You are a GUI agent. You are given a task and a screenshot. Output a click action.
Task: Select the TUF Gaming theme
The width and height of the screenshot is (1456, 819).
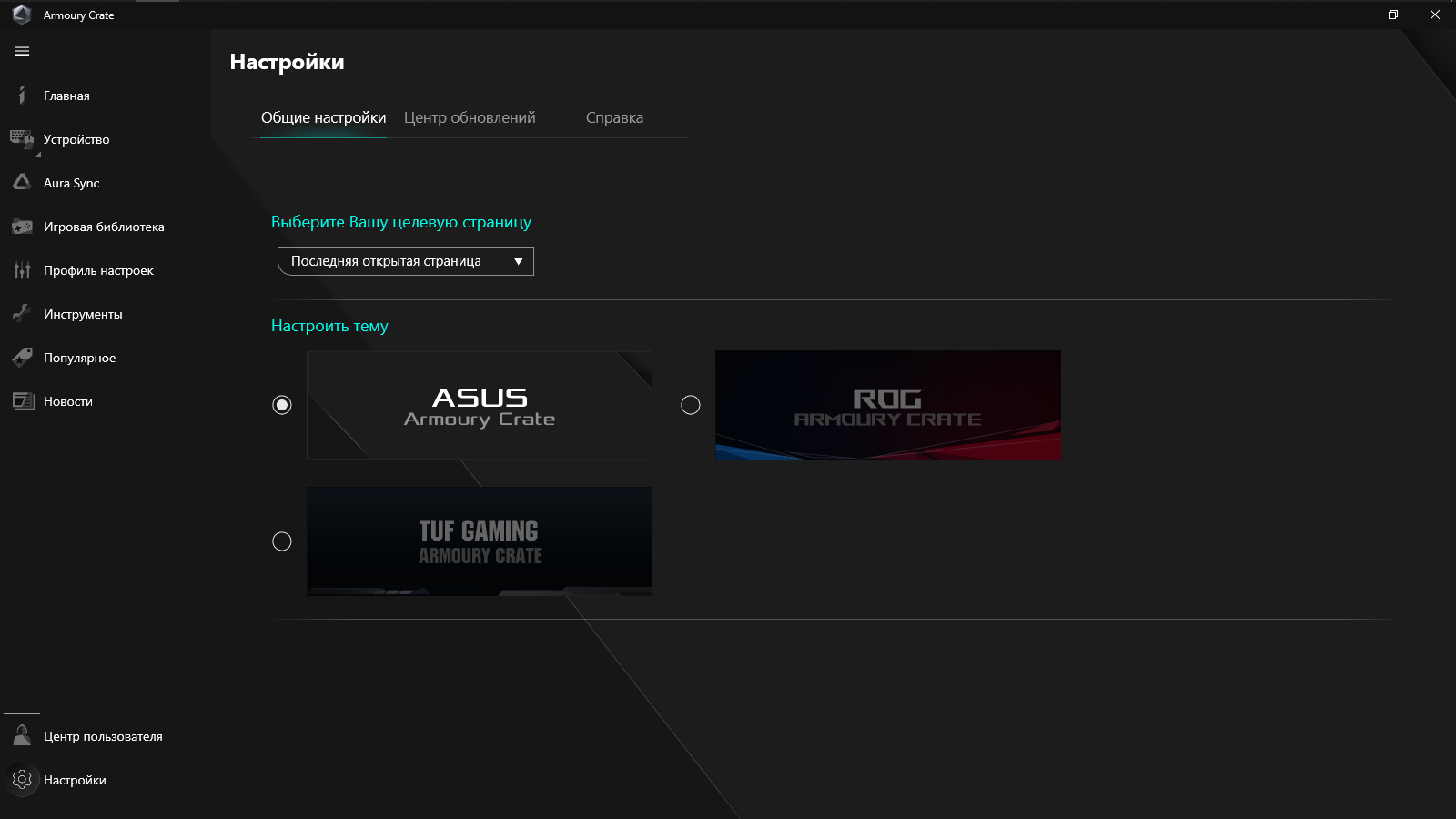[x=282, y=541]
